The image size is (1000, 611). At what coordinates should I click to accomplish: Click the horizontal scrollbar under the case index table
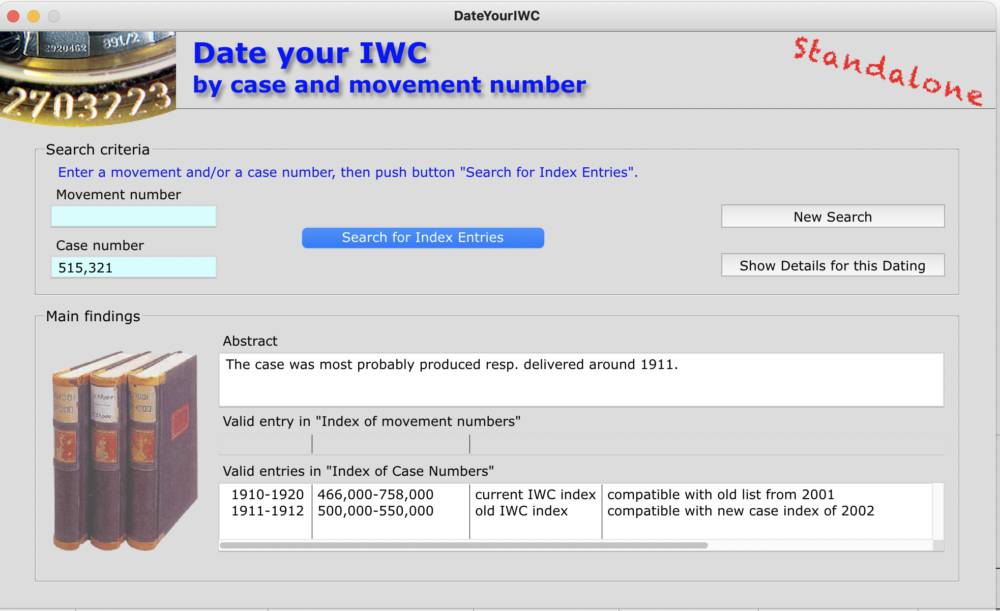[x=464, y=545]
